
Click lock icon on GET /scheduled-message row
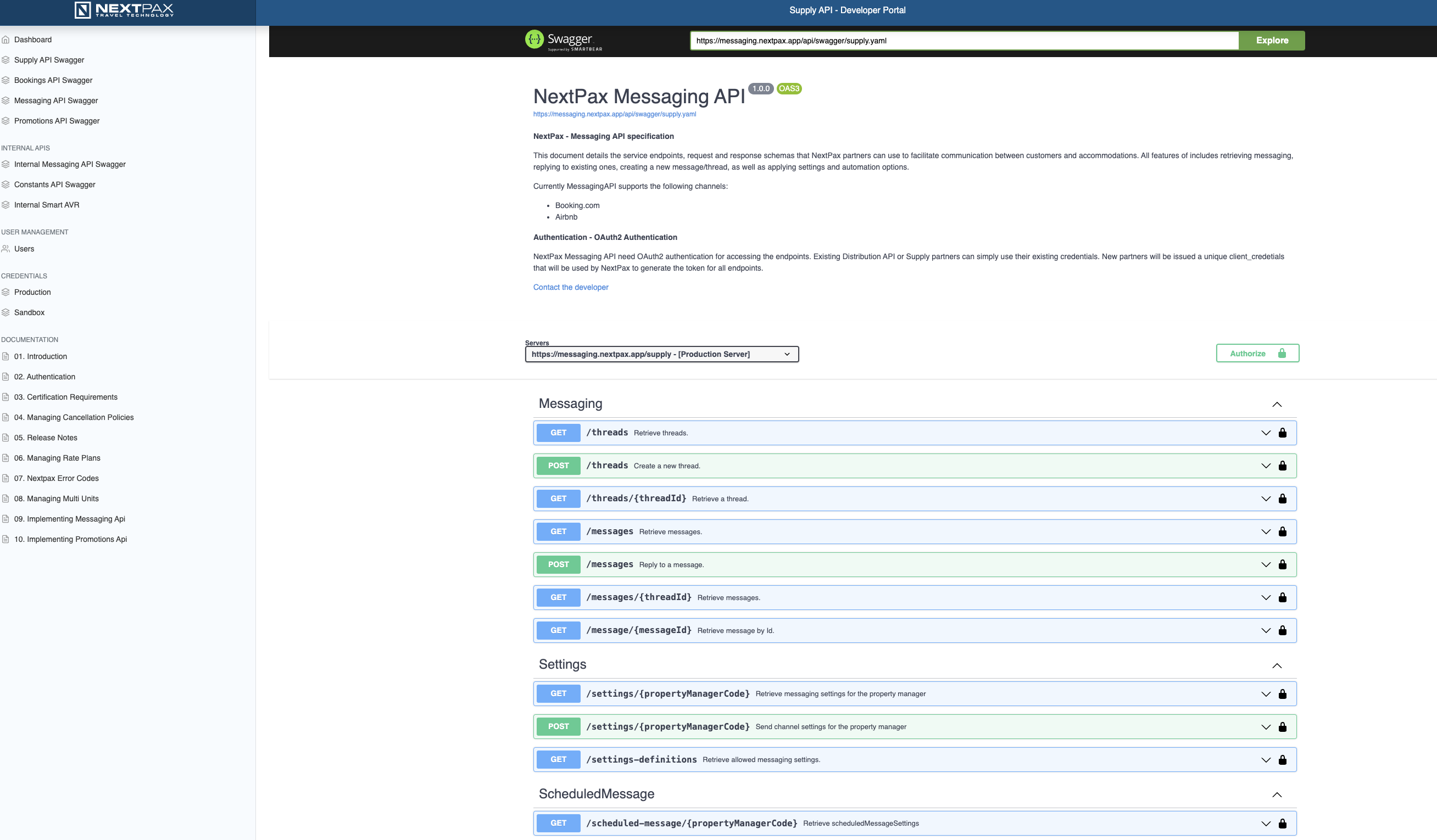pyautogui.click(x=1283, y=824)
